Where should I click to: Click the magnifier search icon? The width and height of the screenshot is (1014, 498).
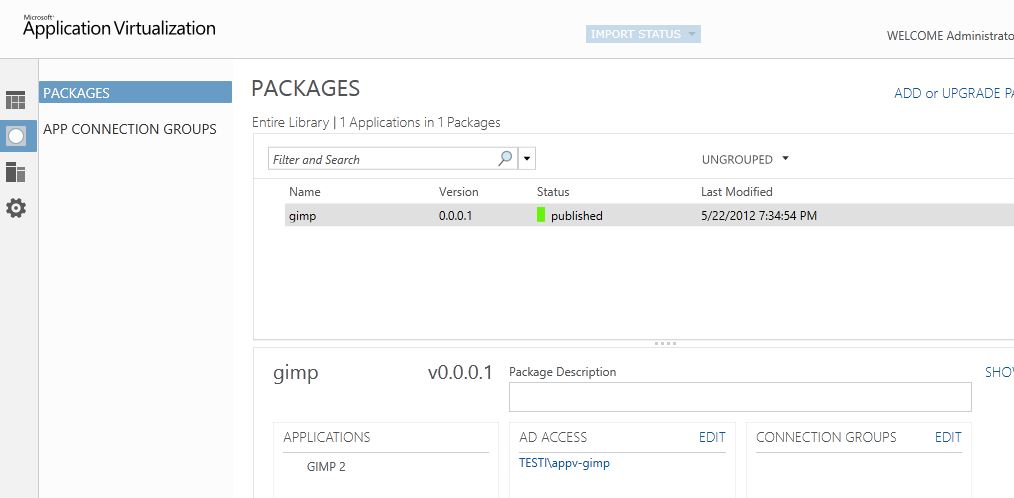tap(506, 158)
